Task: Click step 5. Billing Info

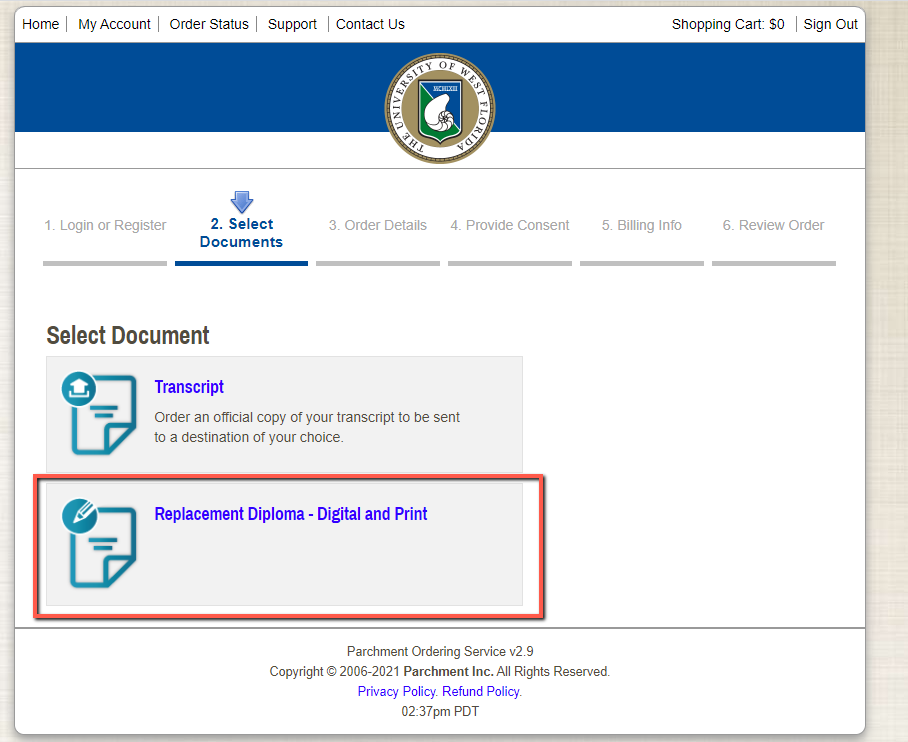Action: coord(642,225)
